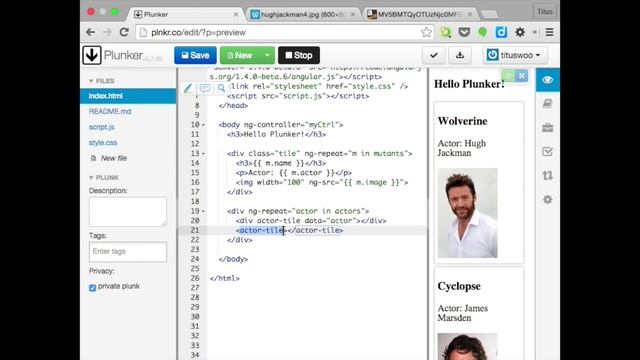This screenshot has width=640, height=360.
Task: Open editor settings gear in sidebar
Action: tap(547, 200)
